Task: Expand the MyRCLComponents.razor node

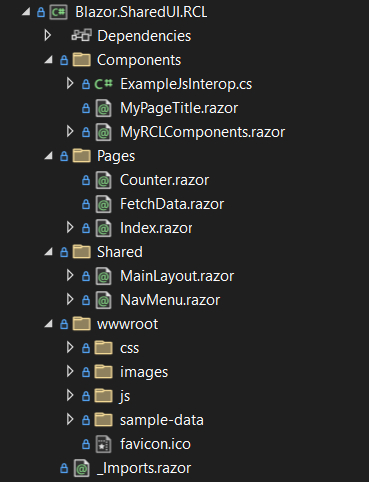Action: (x=70, y=132)
